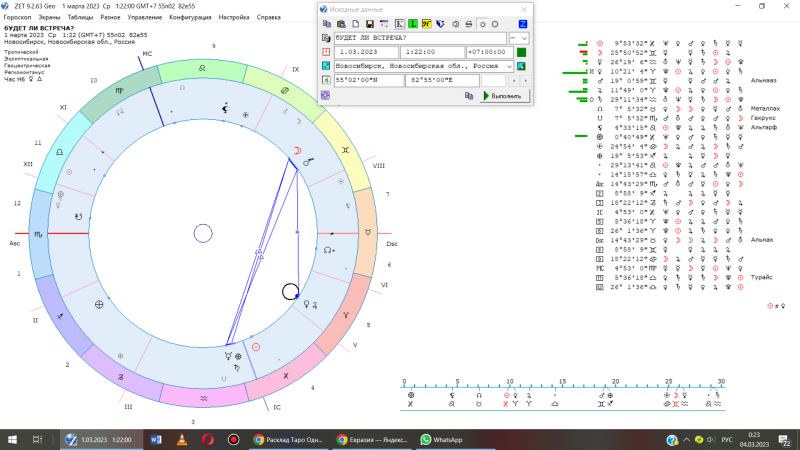
Task: Click the green L toolbar icon
Action: 413,23
